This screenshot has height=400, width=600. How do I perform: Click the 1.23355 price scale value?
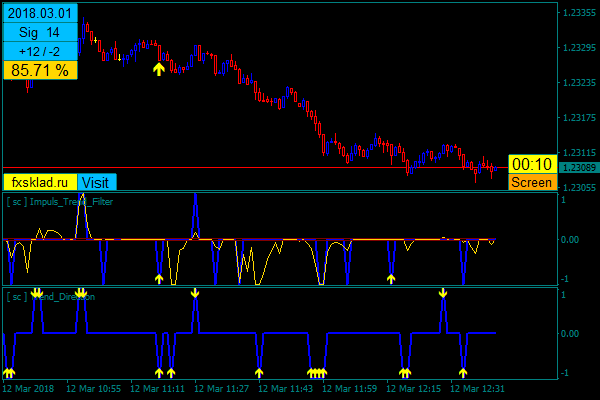(579, 13)
